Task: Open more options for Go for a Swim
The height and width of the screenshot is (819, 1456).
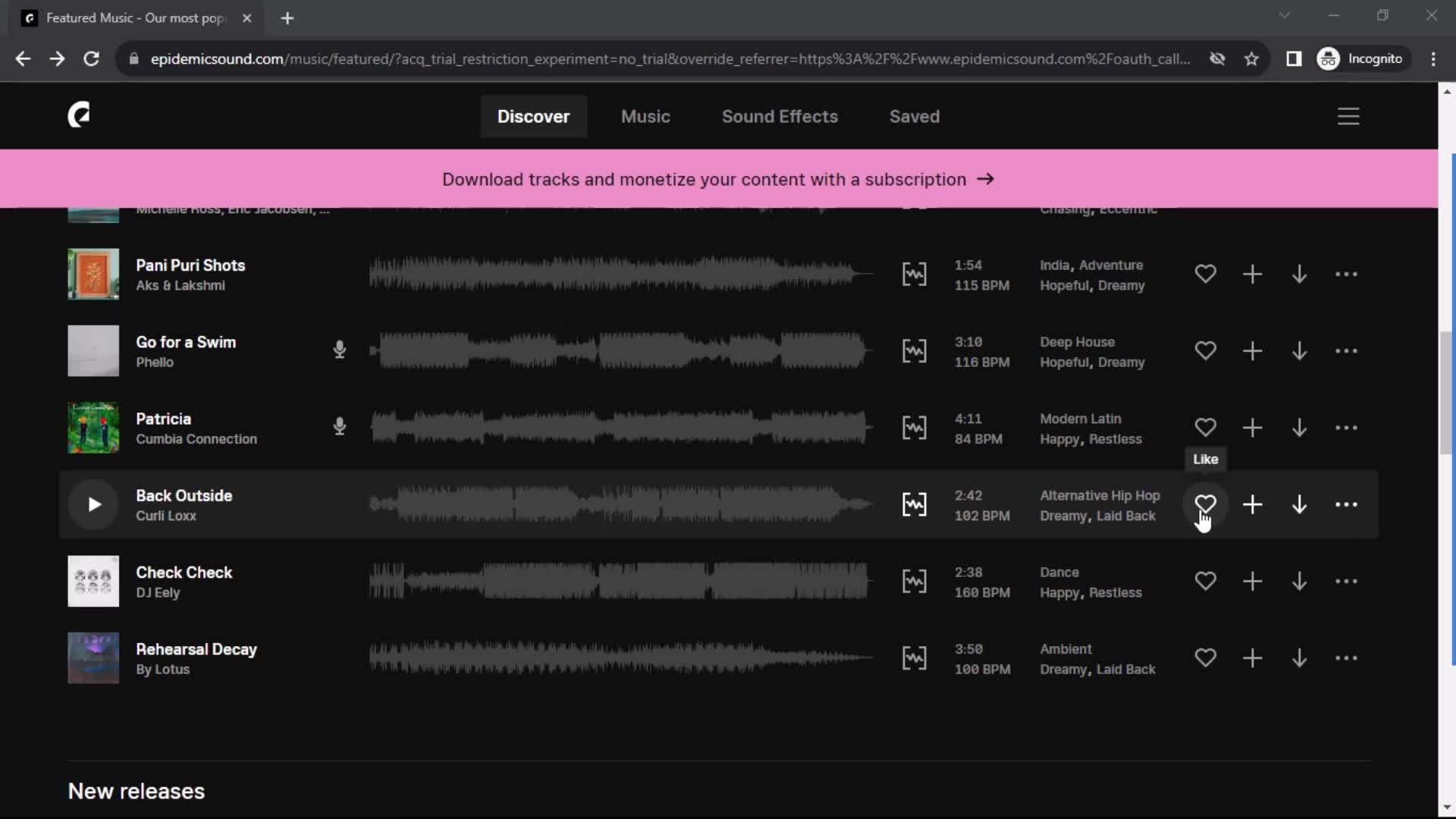Action: pos(1346,350)
